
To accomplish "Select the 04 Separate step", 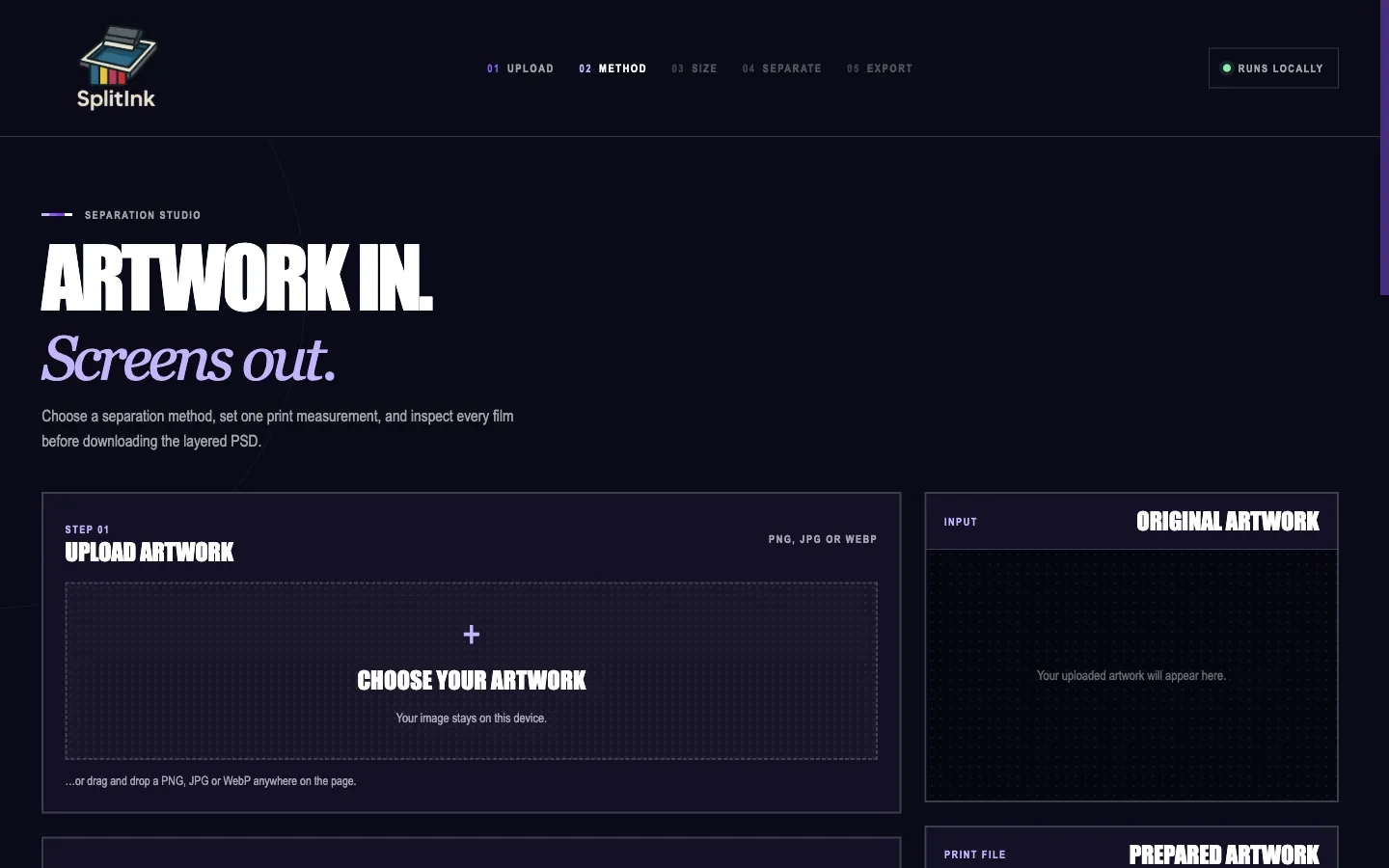I will (x=782, y=68).
